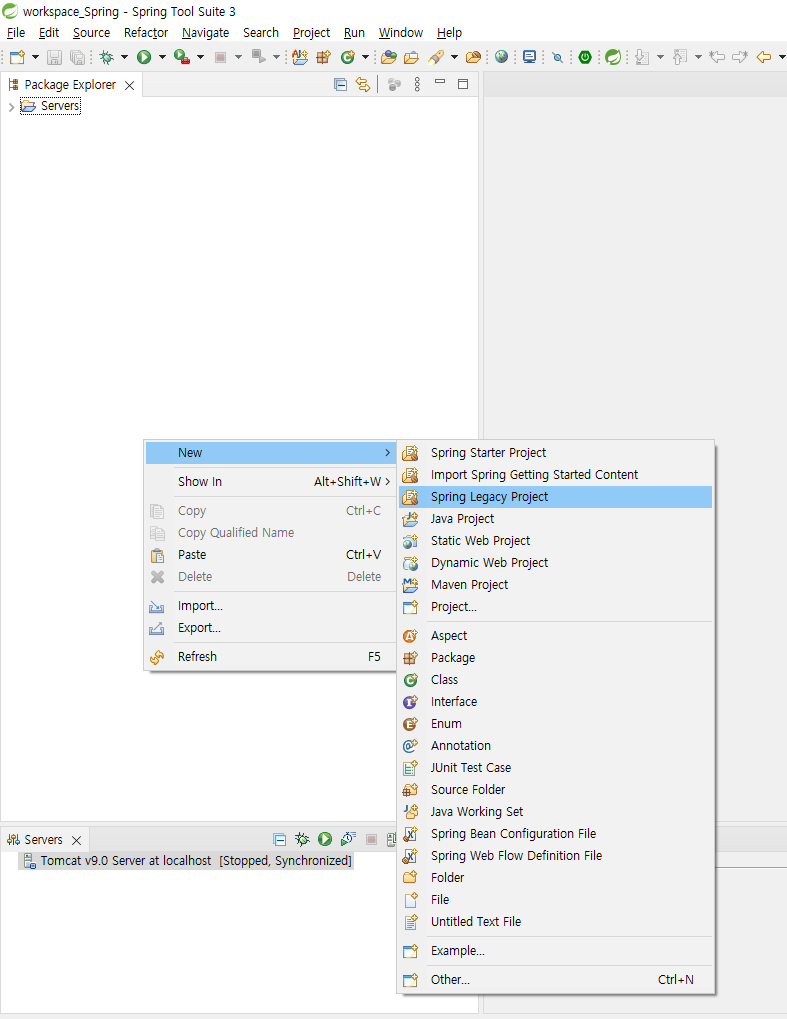This screenshot has height=1019, width=787.
Task: Open the Run dropdown arrow in main toolbar
Action: pyautogui.click(x=162, y=57)
